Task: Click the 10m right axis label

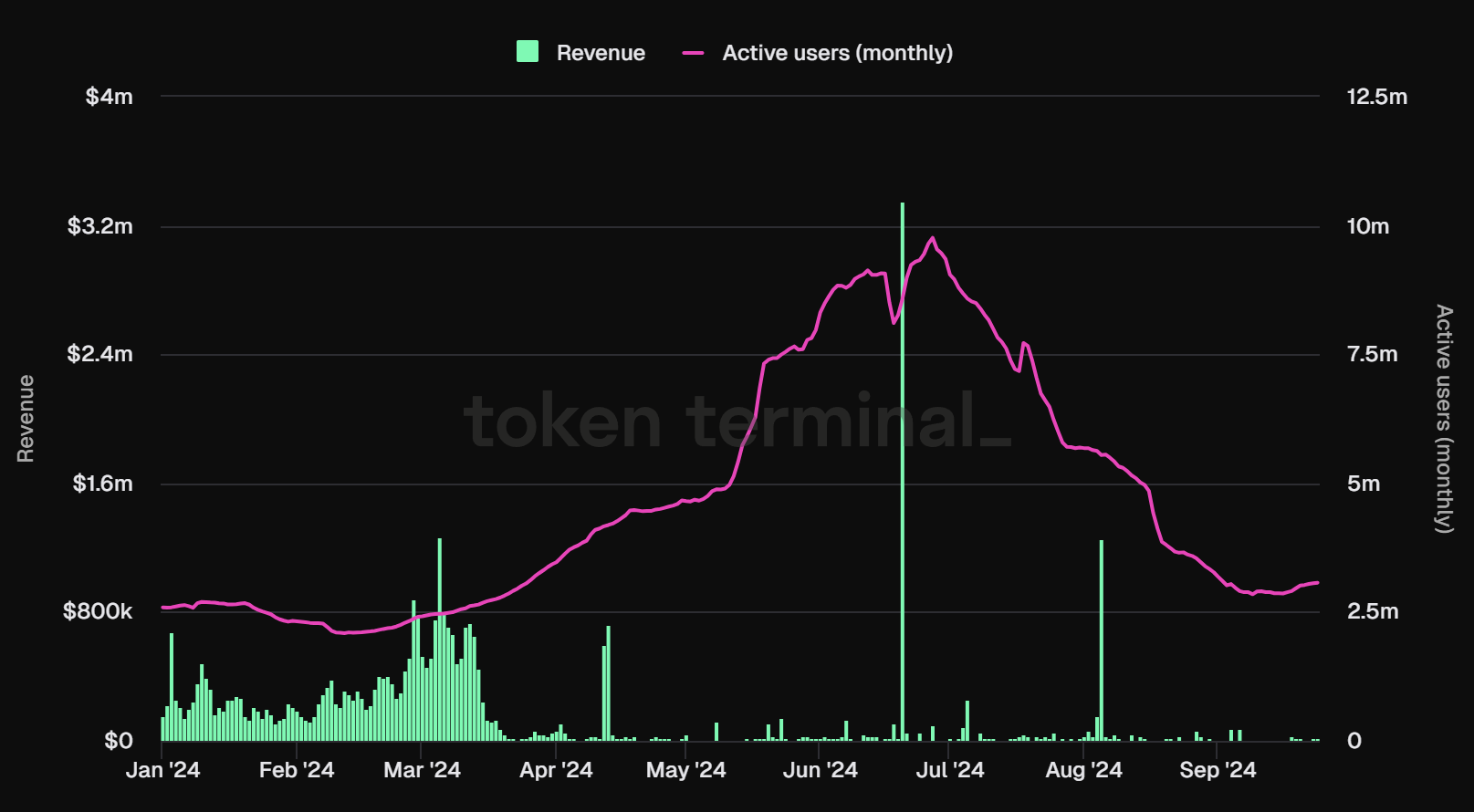Action: coord(1367,226)
